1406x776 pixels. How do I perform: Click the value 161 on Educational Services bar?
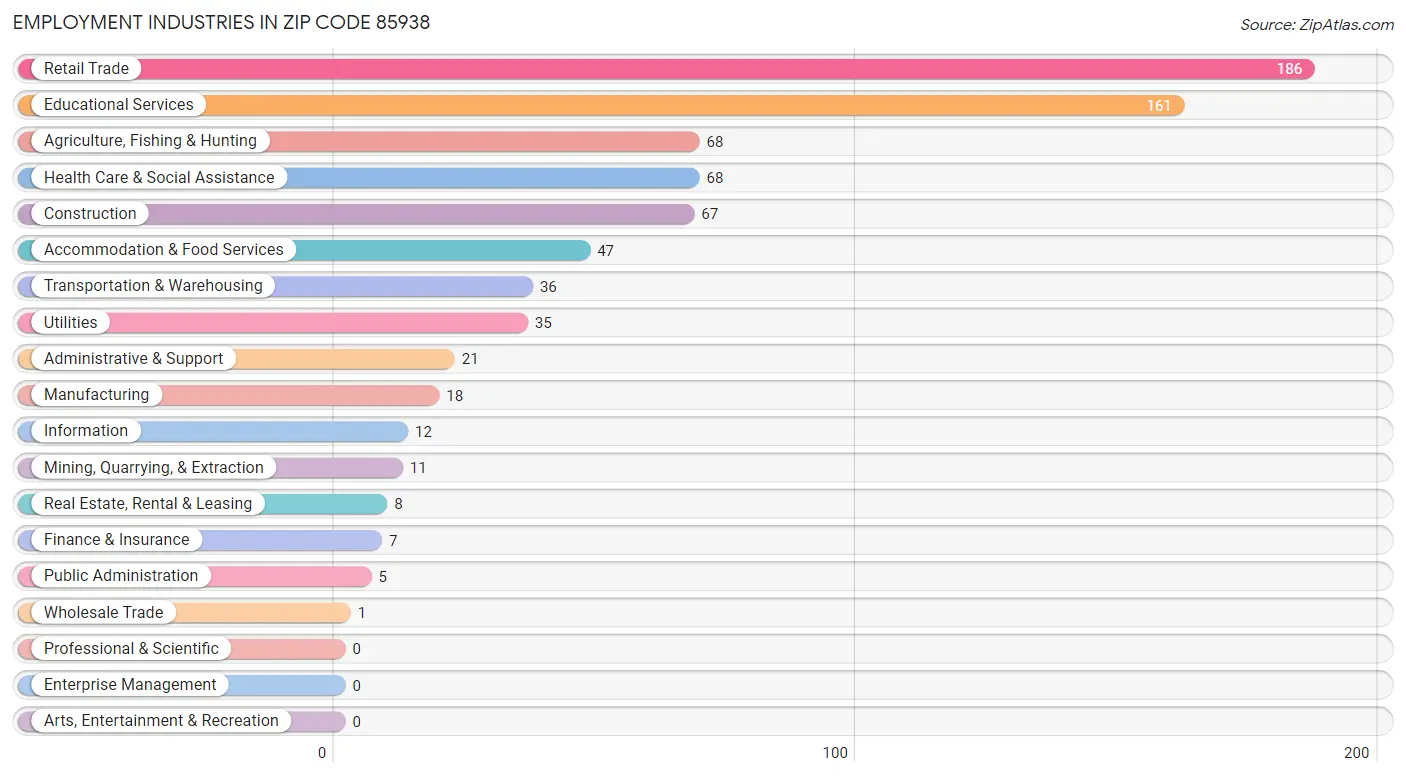coord(1158,105)
